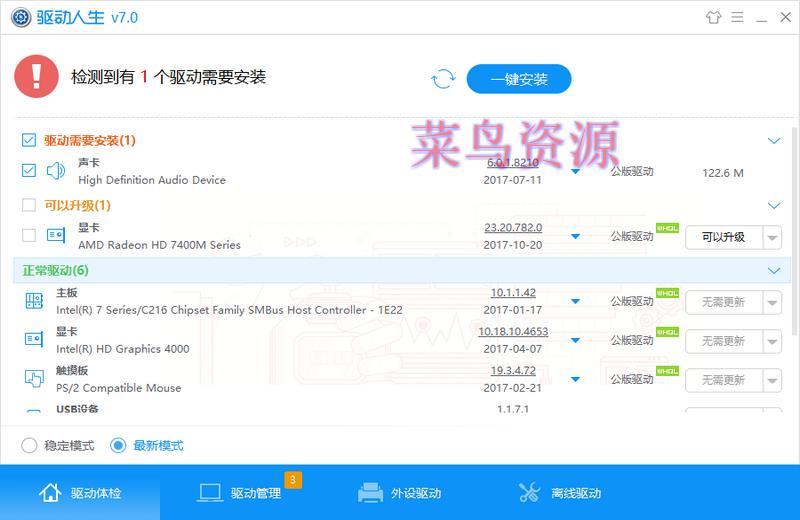Click the High Definition Audio Device name
The height and width of the screenshot is (520, 800).
click(152, 180)
